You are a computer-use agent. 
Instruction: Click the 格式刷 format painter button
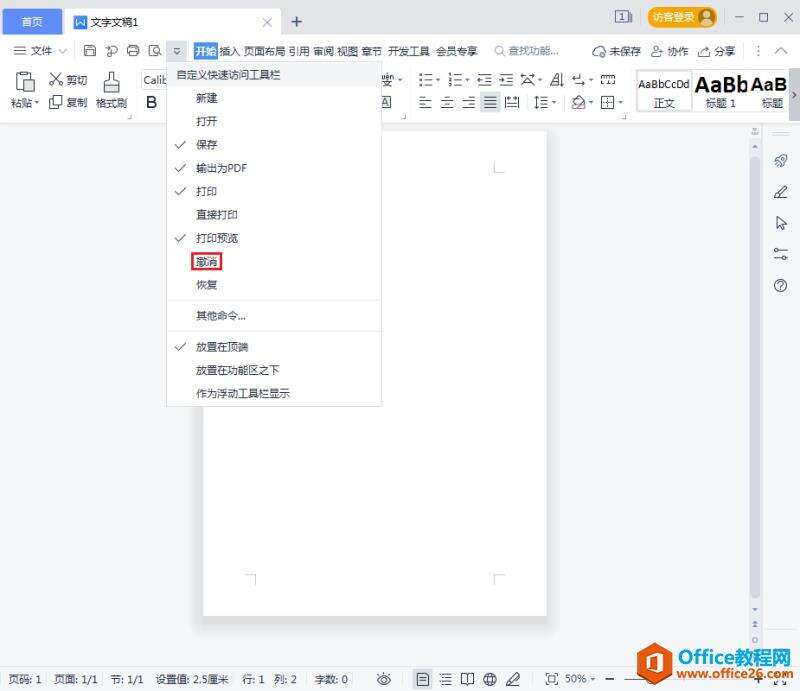coord(111,90)
